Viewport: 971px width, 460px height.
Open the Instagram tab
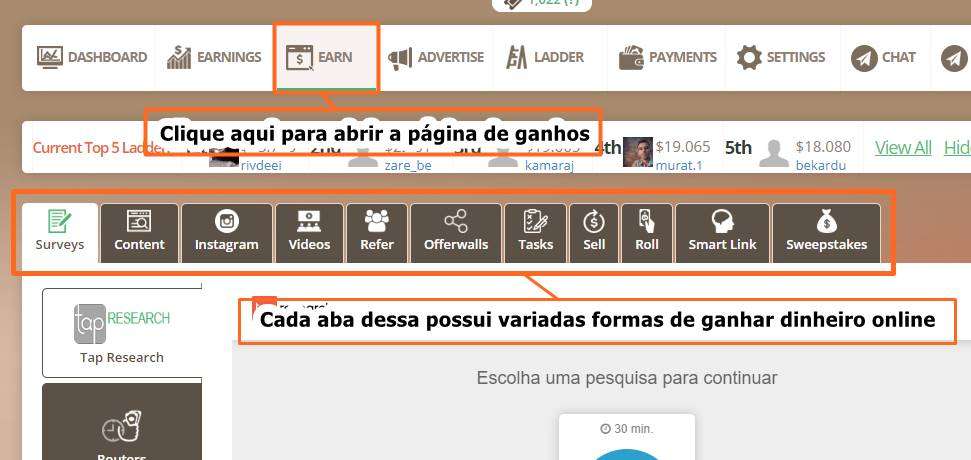coord(227,232)
